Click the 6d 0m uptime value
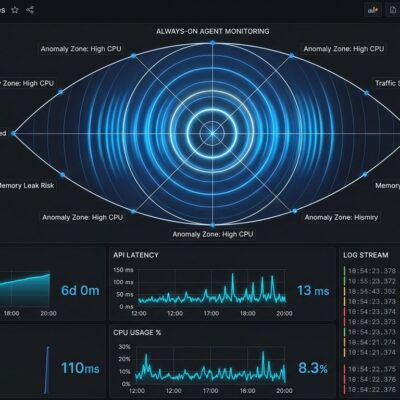400x400 pixels. tap(80, 291)
